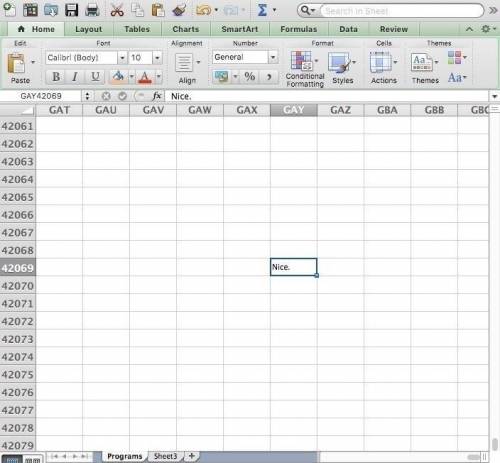This screenshot has height=463, width=500.
Task: Toggle Italic formatting
Action: 75,77
